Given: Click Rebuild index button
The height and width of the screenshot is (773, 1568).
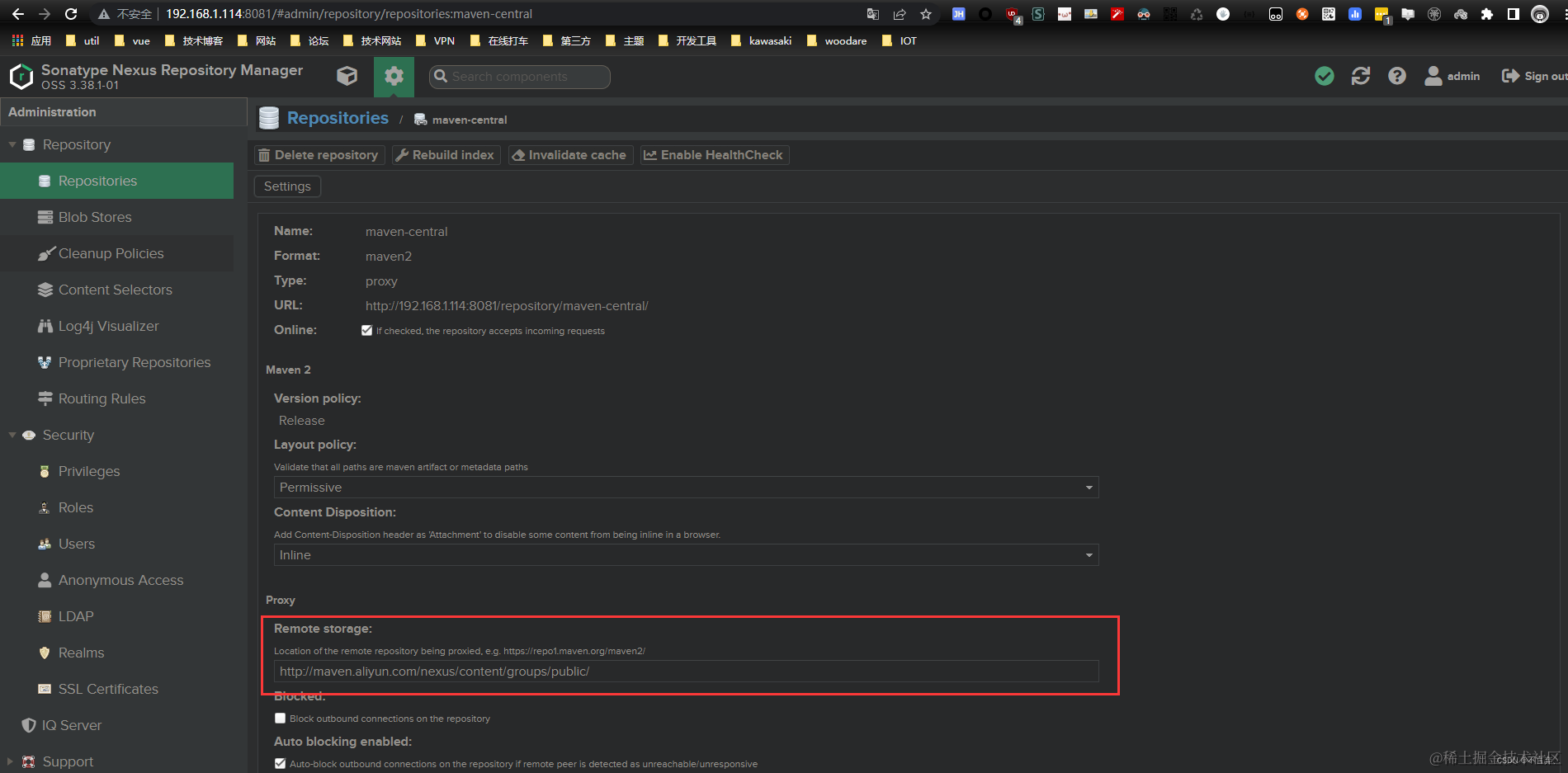Looking at the screenshot, I should (446, 155).
